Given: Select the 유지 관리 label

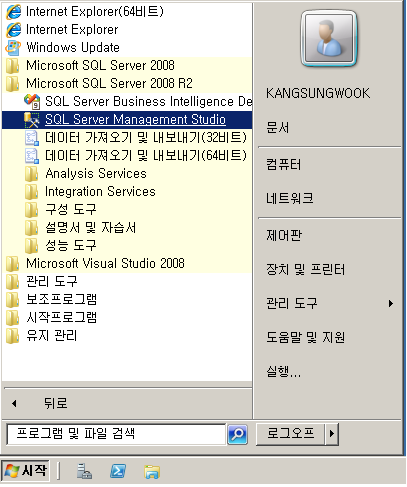Looking at the screenshot, I should click(x=52, y=336).
